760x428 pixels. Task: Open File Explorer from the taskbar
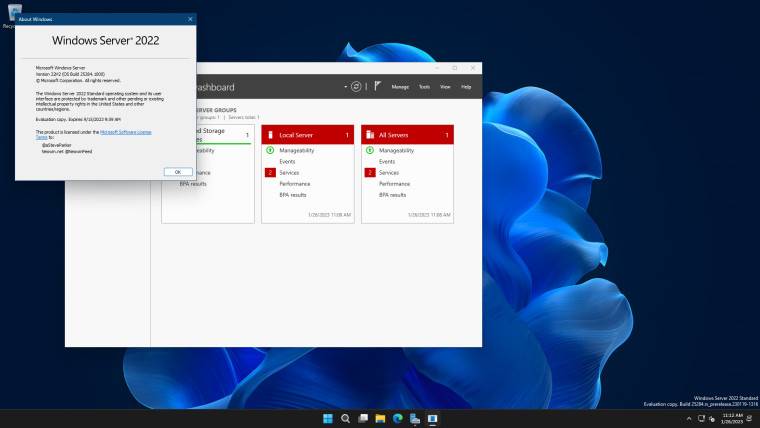click(x=380, y=418)
